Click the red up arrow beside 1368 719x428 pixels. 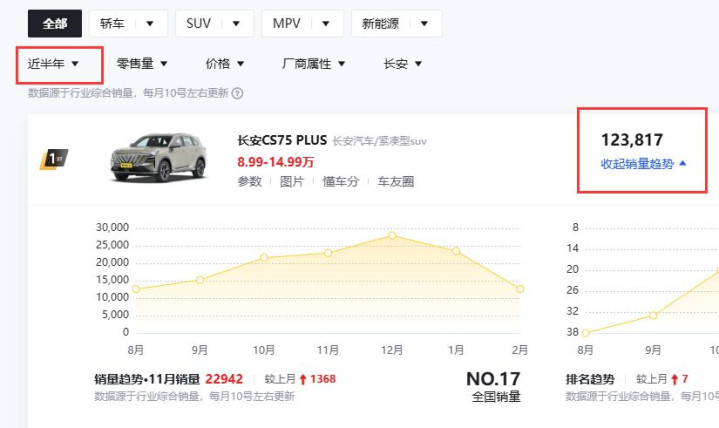pos(303,379)
